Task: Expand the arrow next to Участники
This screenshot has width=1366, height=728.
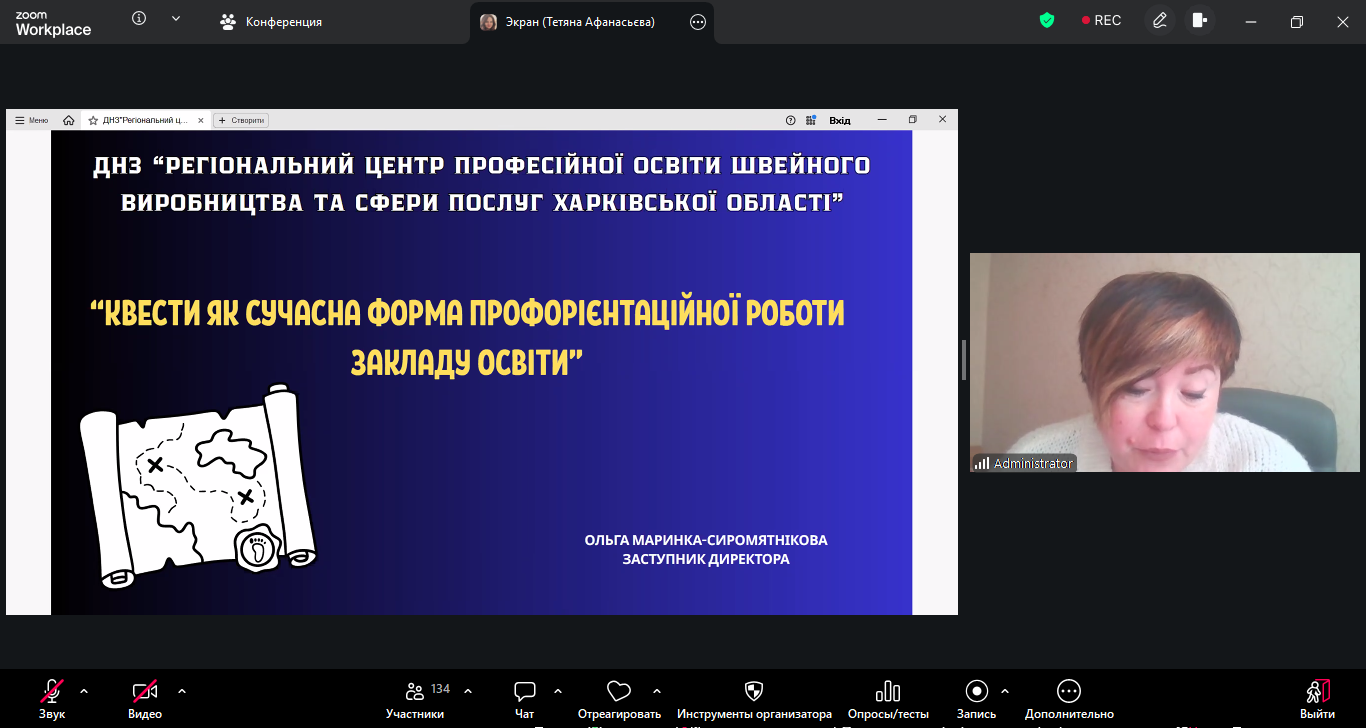Action: [x=468, y=691]
